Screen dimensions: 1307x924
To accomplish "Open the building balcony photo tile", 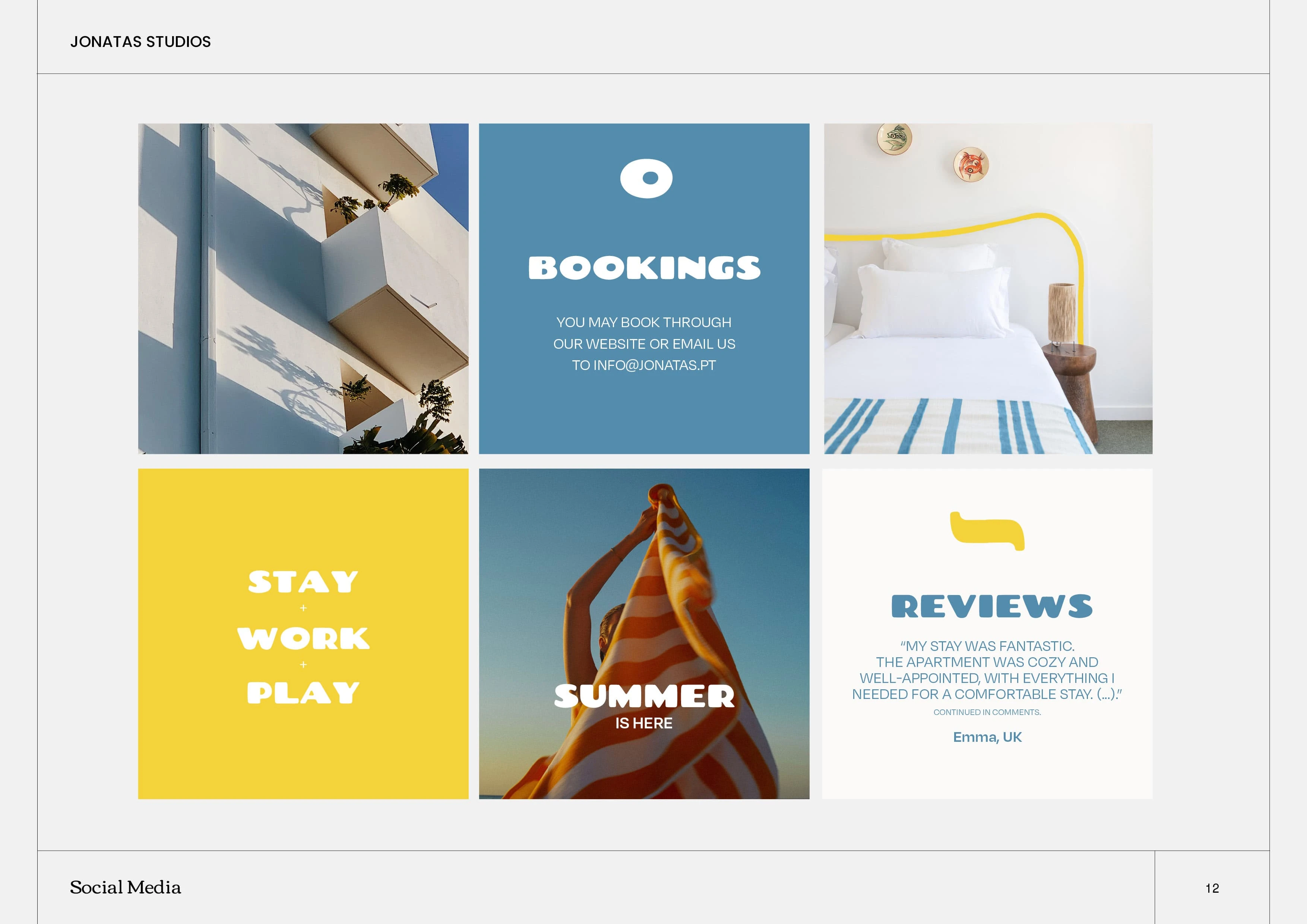I will click(303, 289).
